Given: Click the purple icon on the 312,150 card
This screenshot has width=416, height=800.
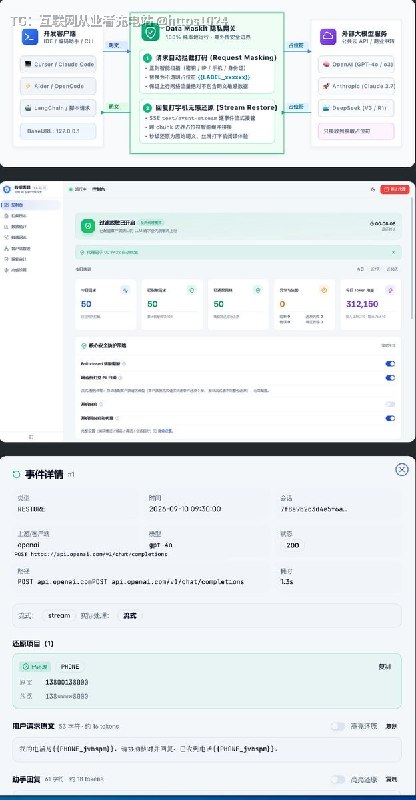Looking at the screenshot, I should point(390,290).
